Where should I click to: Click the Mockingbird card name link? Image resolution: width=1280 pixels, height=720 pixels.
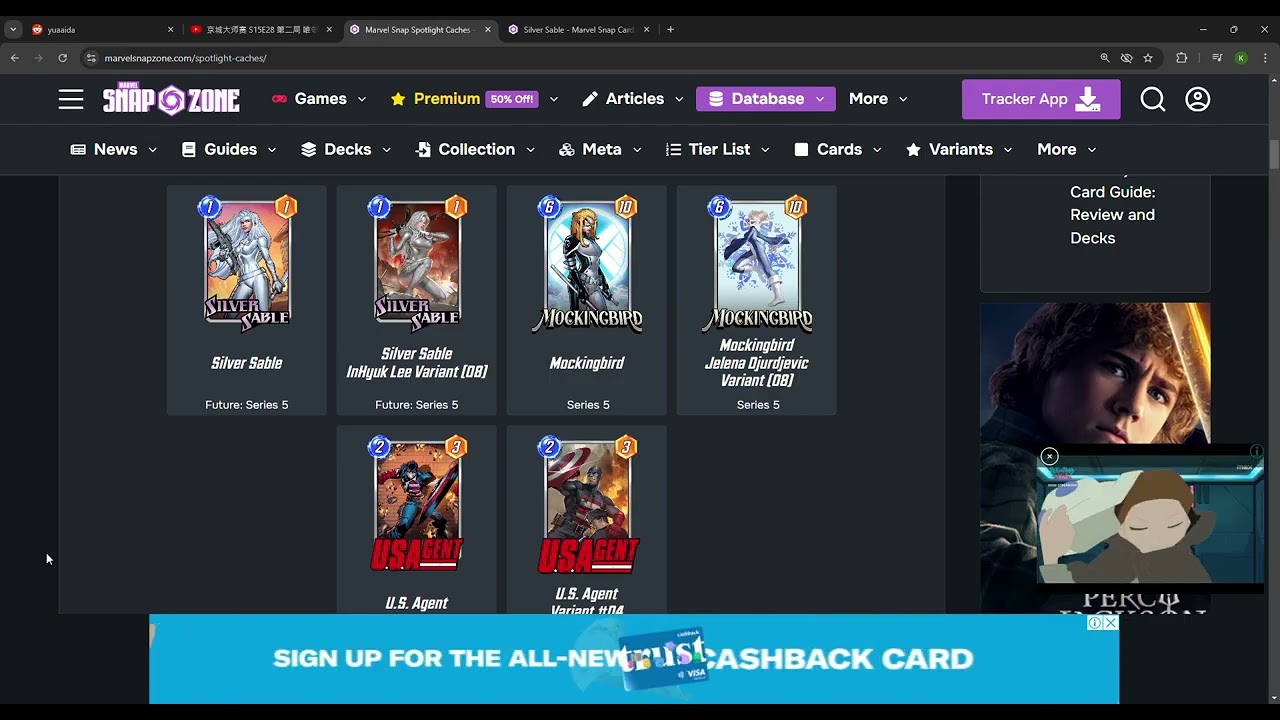coord(587,363)
